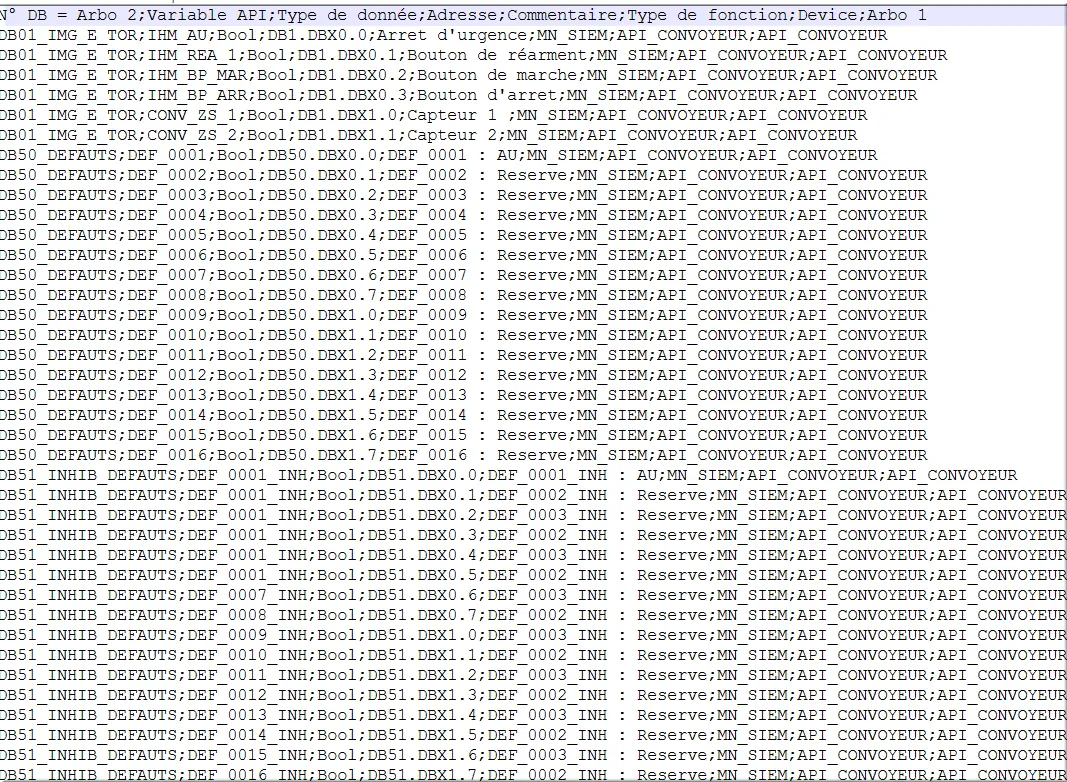Click the comment "DEF_0001 : AU"
The height and width of the screenshot is (782, 1067).
pos(452,155)
